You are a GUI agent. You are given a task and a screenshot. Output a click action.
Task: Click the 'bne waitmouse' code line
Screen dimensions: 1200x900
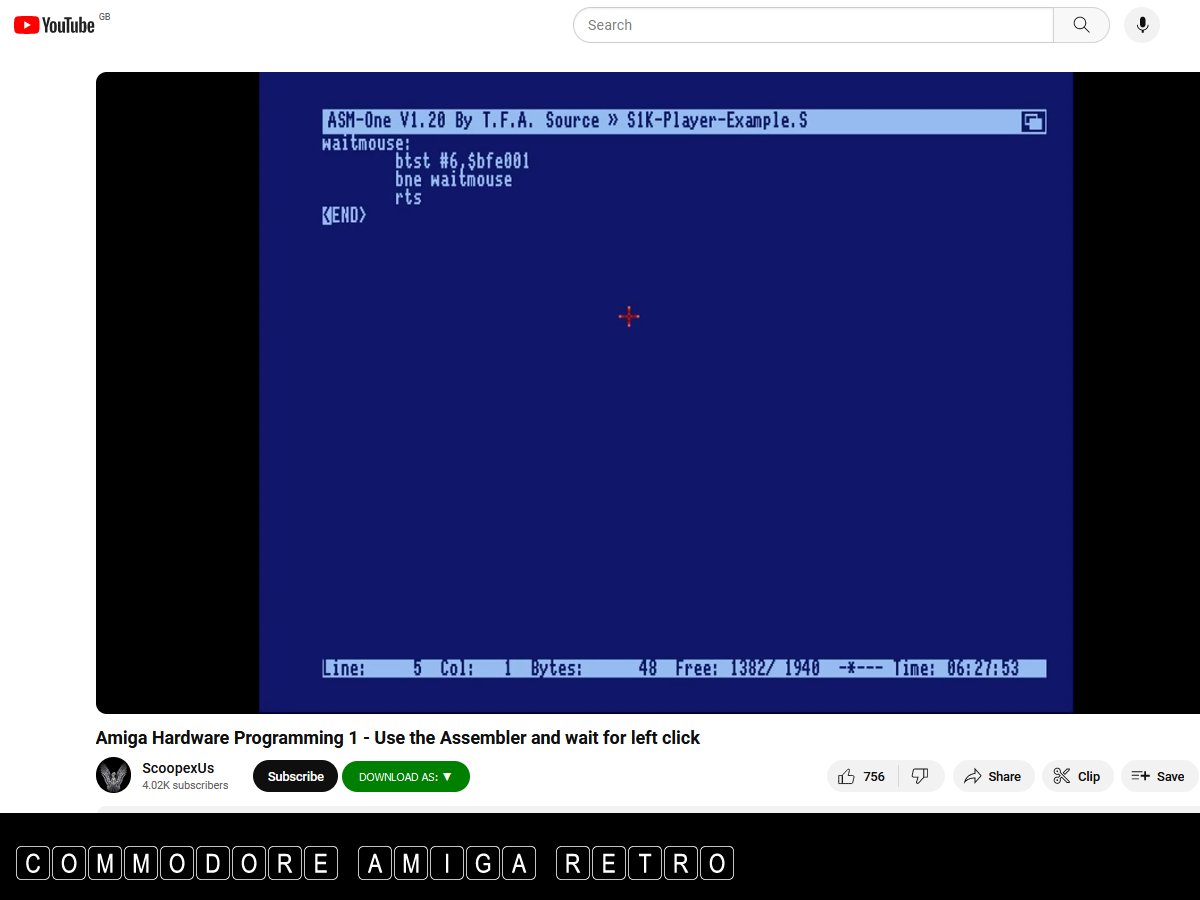(x=453, y=180)
